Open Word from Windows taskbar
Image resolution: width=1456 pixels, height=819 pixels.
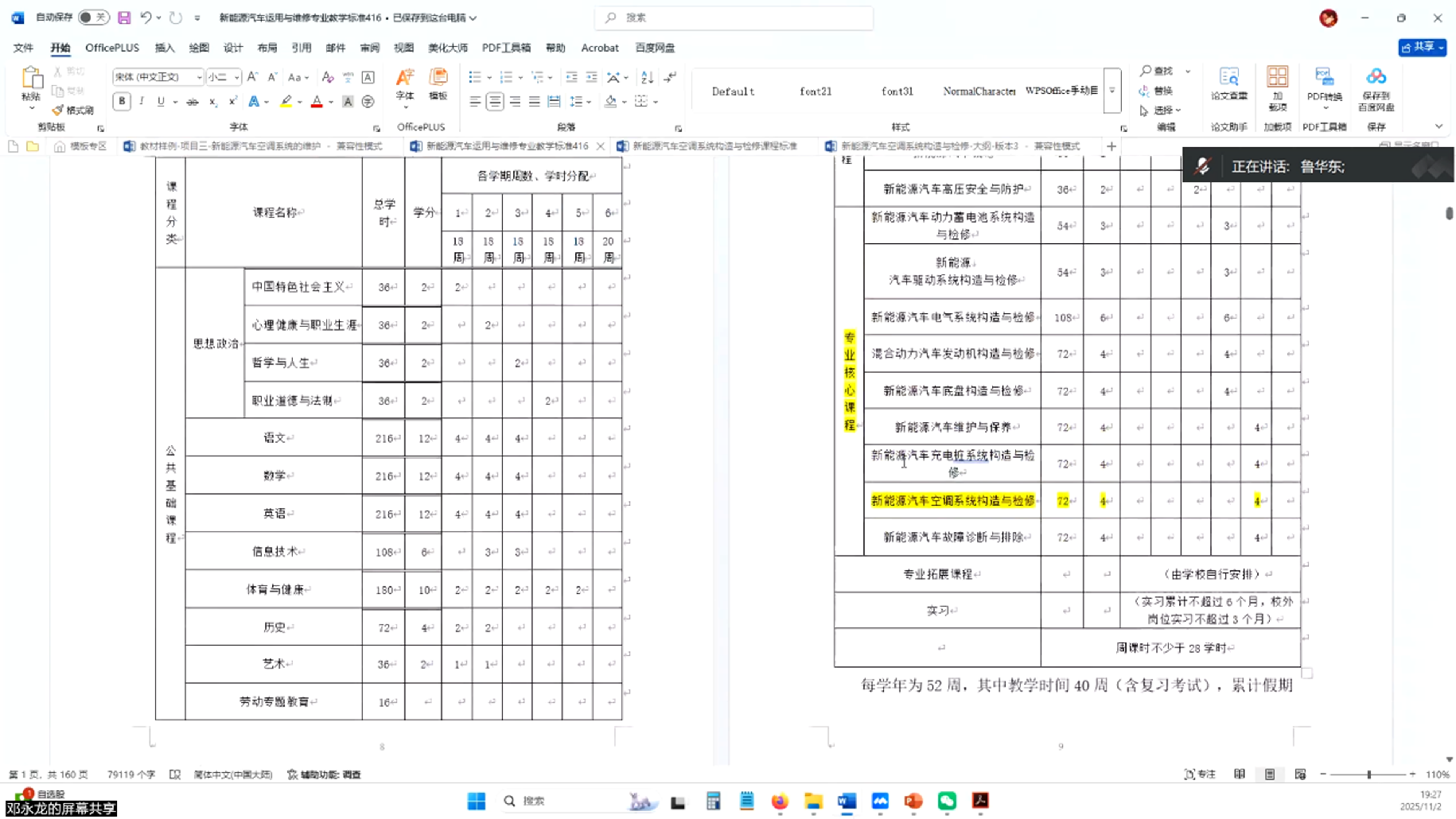(846, 800)
